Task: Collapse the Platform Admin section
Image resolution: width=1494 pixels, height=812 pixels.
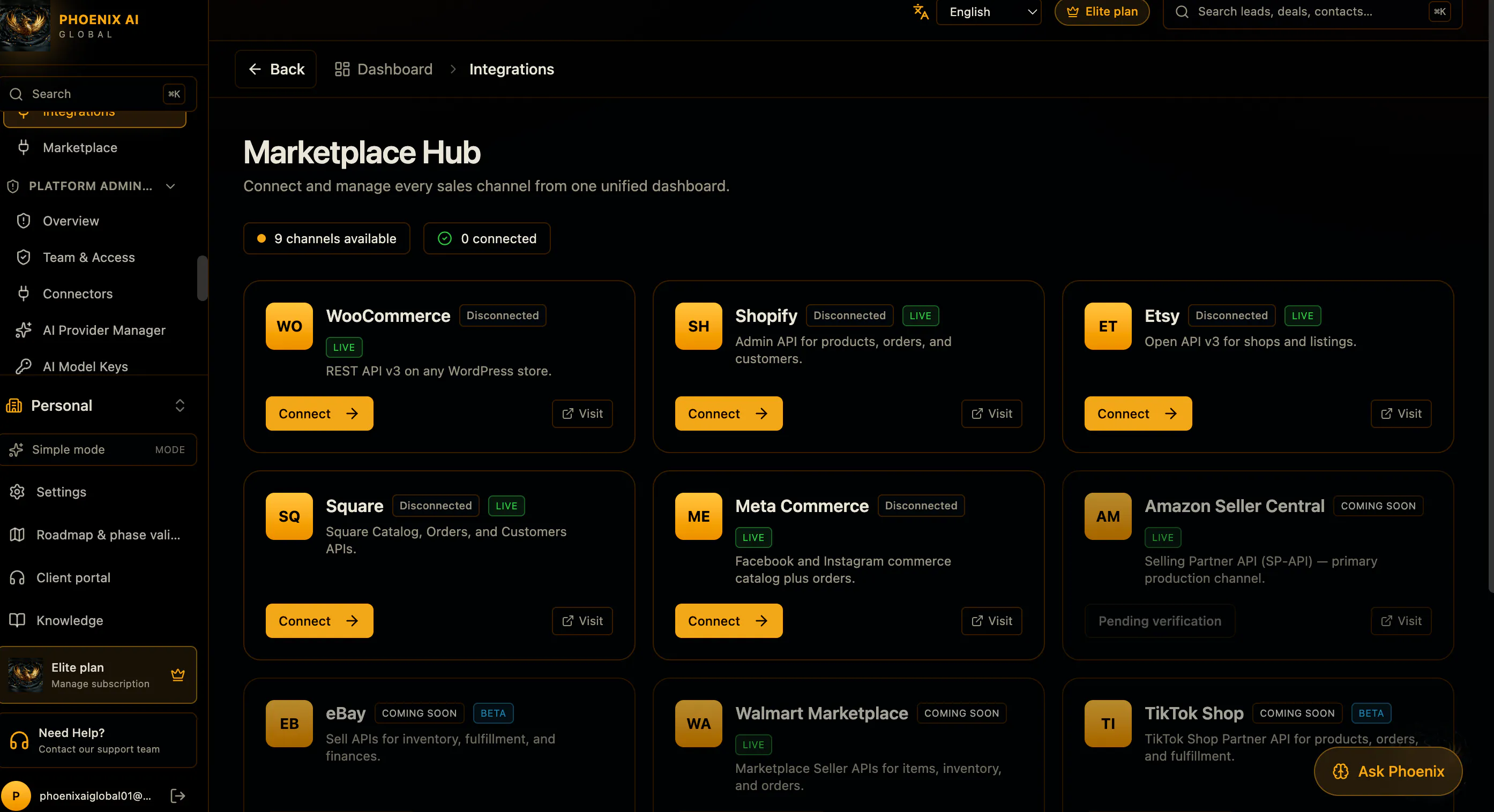Action: [x=170, y=186]
